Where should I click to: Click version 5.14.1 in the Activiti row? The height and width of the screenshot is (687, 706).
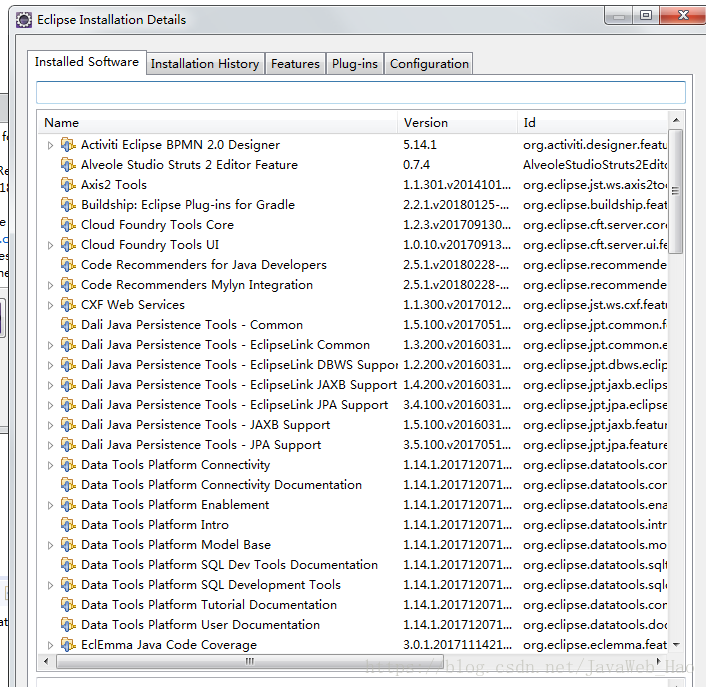pyautogui.click(x=420, y=145)
